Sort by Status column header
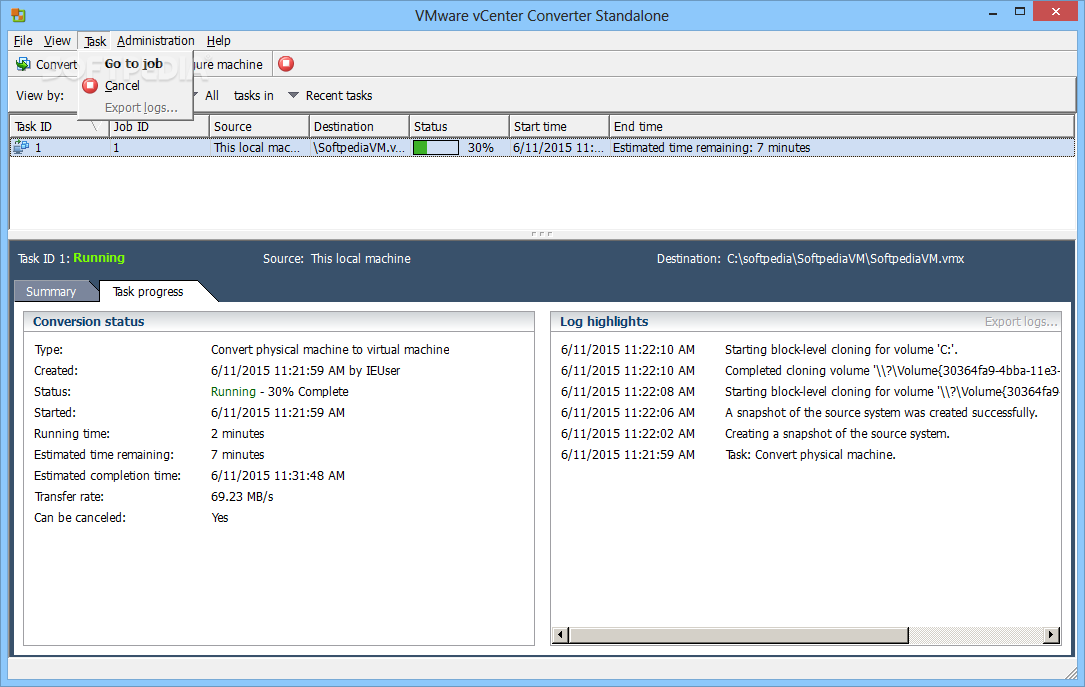The image size is (1085, 687). pyautogui.click(x=459, y=127)
